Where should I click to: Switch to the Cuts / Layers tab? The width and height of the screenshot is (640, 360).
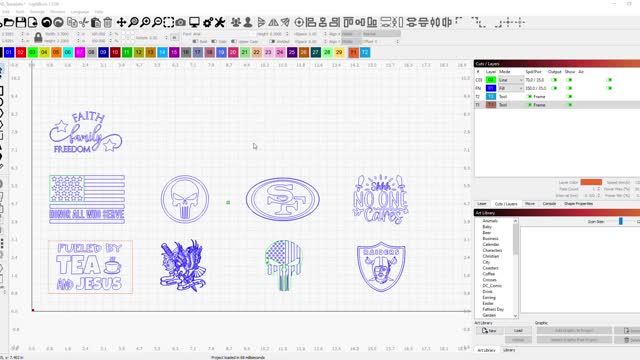point(506,204)
